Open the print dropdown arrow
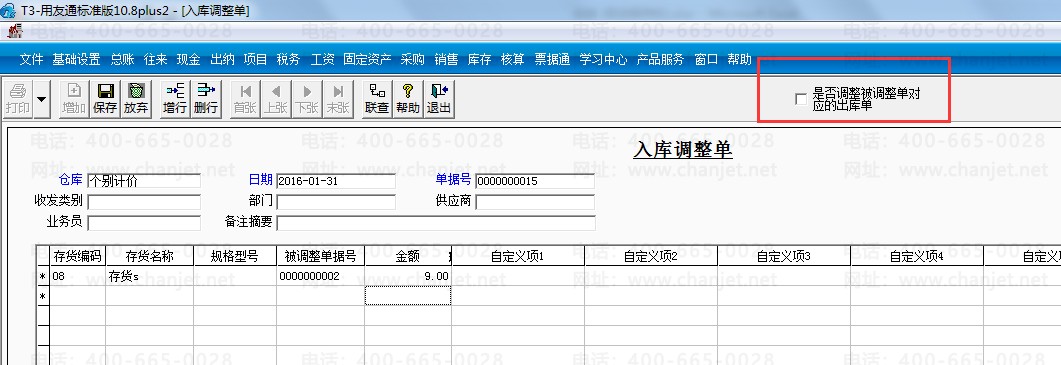Viewport: 1061px width, 365px height. pyautogui.click(x=41, y=99)
